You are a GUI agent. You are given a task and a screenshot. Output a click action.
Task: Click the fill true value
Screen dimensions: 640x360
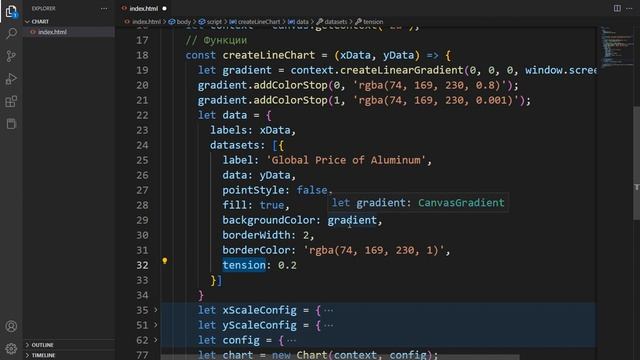(x=272, y=205)
